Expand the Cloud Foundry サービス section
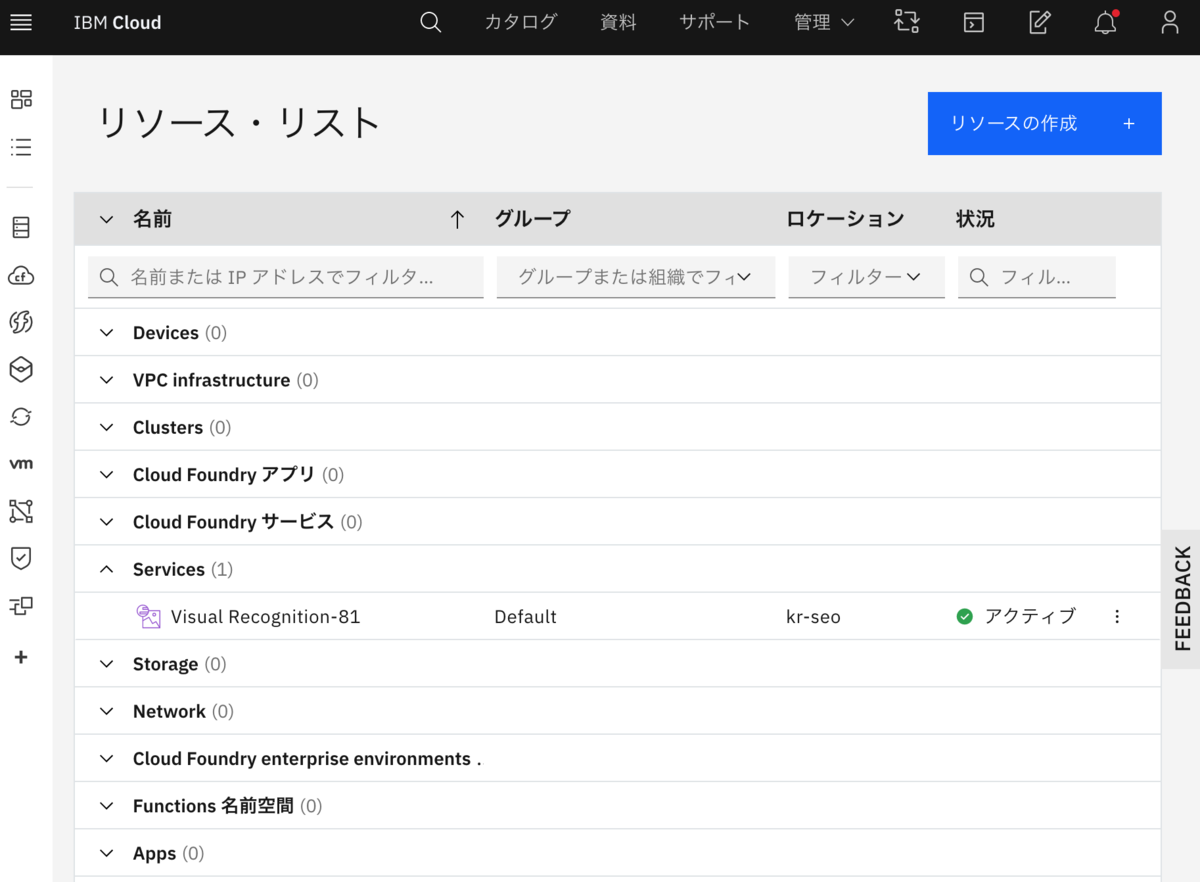 [x=107, y=522]
